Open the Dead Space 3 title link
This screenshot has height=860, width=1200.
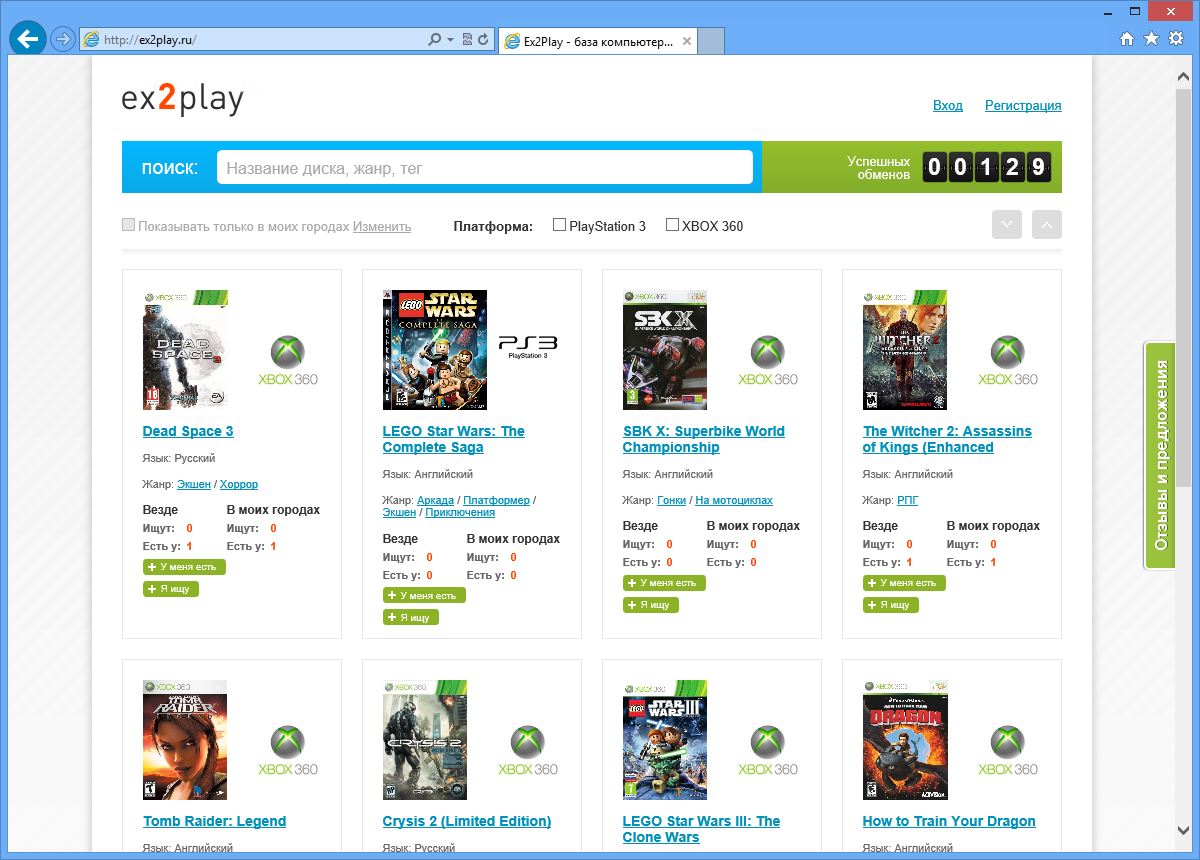tap(188, 431)
